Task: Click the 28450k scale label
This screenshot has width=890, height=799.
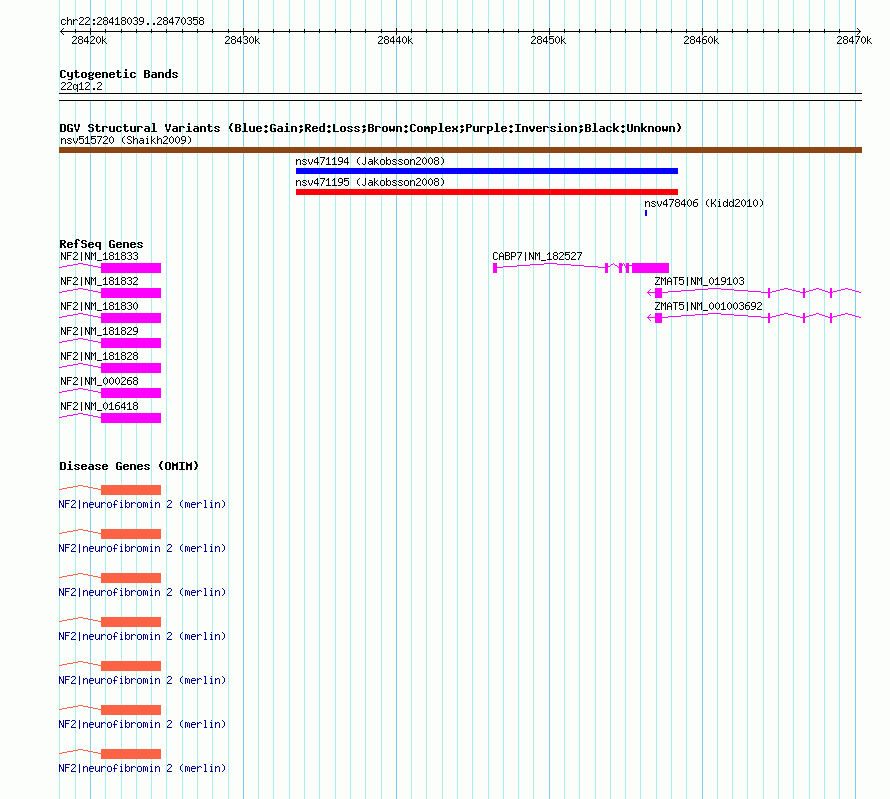Action: tap(548, 40)
